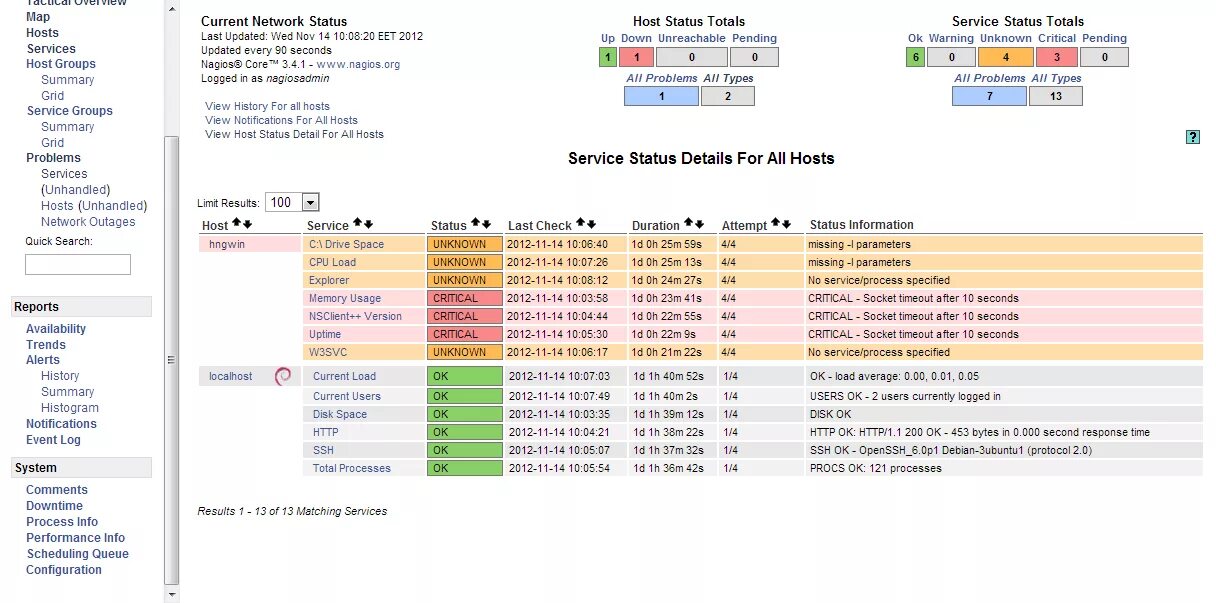This screenshot has height=603, width=1216.
Task: Click the service Critical count box showing 3
Action: 1057,58
